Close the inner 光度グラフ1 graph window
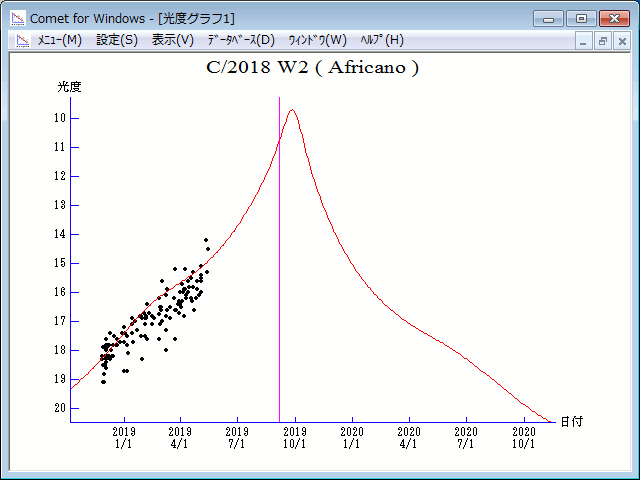Viewport: 640px width, 480px height. pyautogui.click(x=622, y=41)
